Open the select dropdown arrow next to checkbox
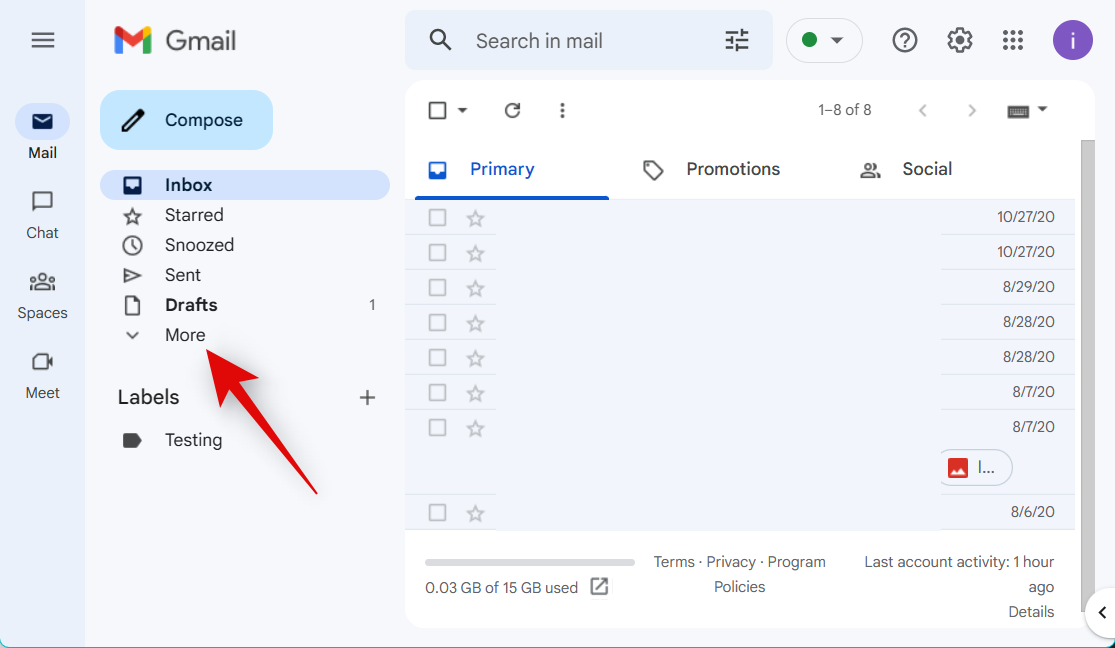This screenshot has width=1115, height=648. pyautogui.click(x=462, y=110)
